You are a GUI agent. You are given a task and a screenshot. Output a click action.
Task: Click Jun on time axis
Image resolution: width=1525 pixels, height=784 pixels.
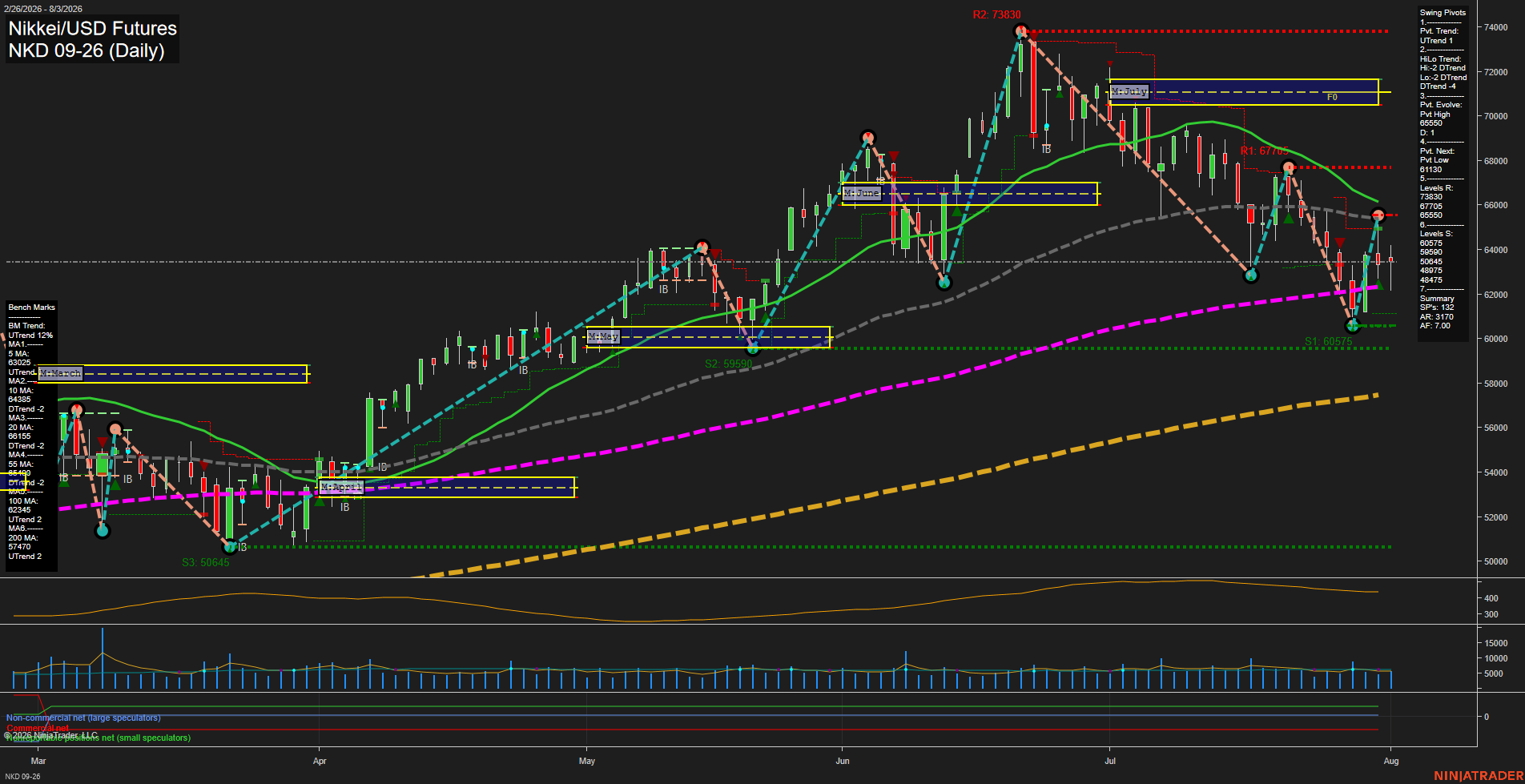[x=843, y=761]
